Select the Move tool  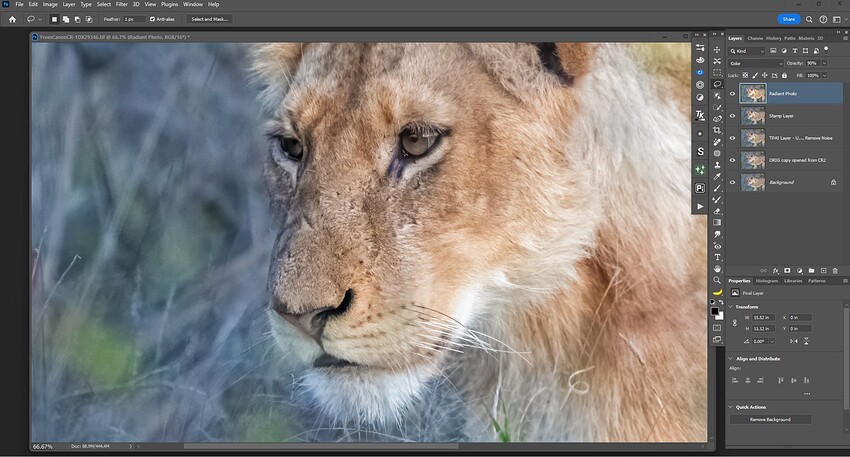(717, 49)
